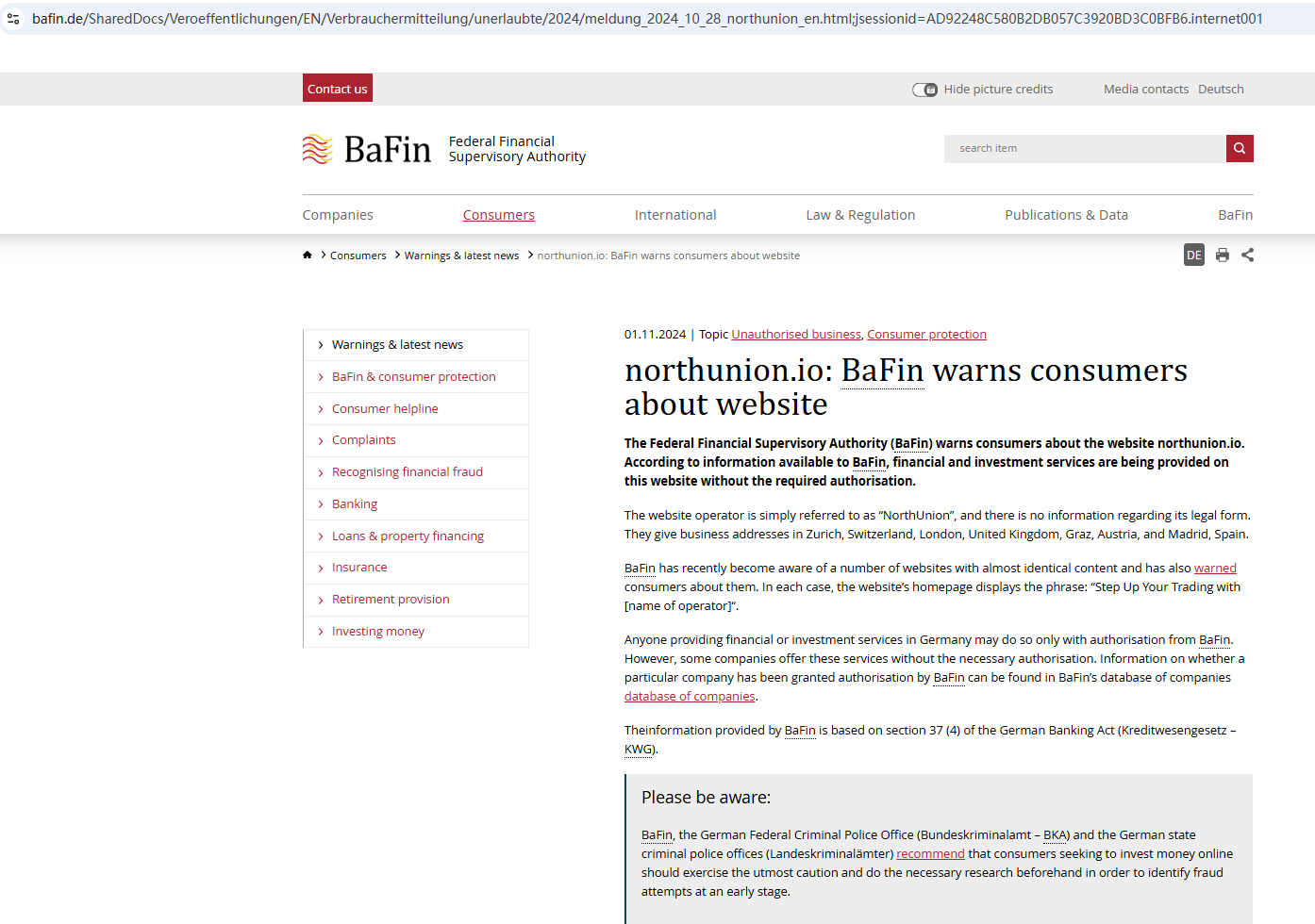1315x924 pixels.
Task: Expand the Warnings & latest news chevron
Action: pos(321,345)
